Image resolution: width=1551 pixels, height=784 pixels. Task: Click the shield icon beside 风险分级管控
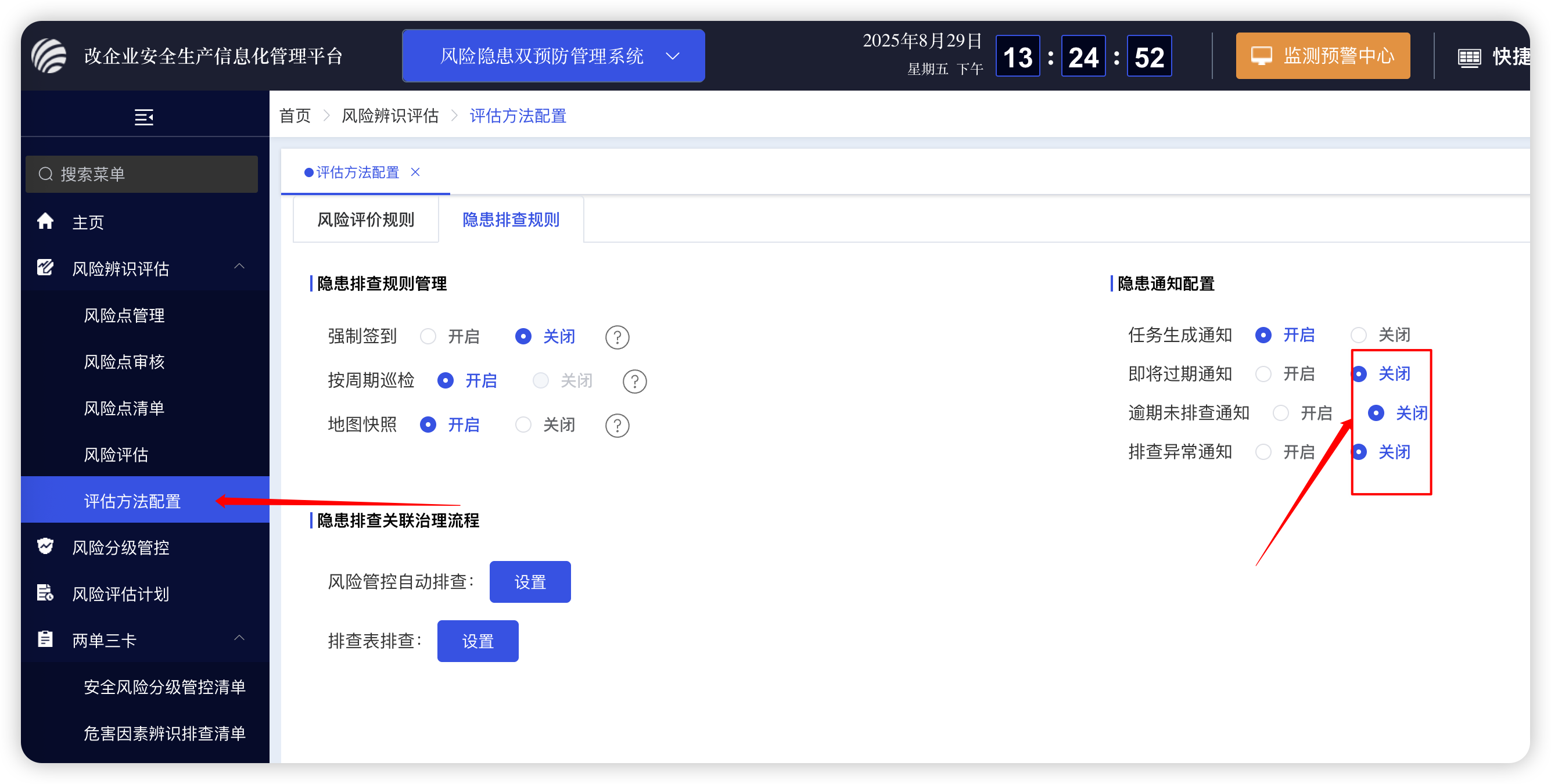[45, 546]
